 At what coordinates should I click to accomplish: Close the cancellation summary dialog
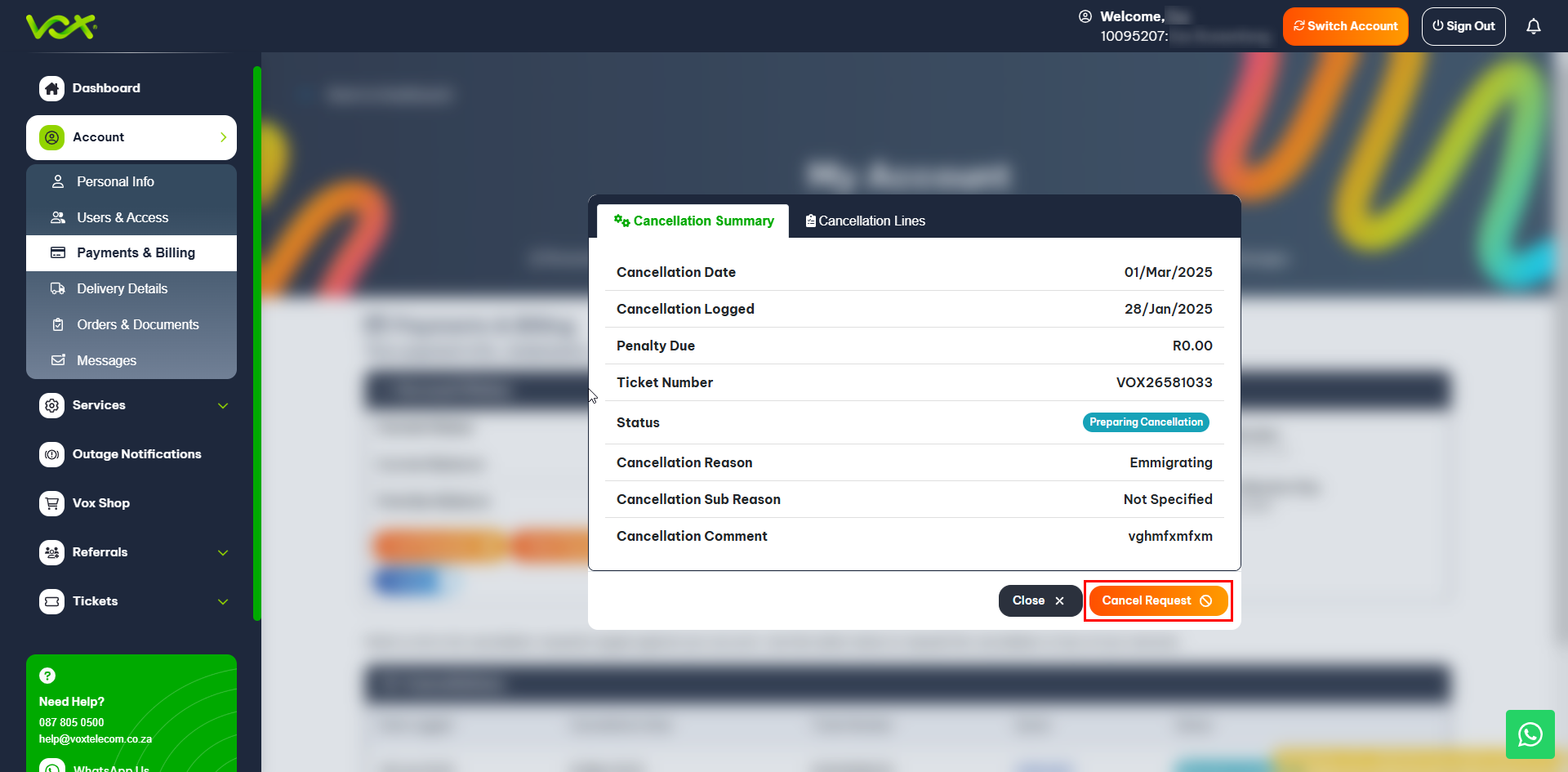[1039, 600]
